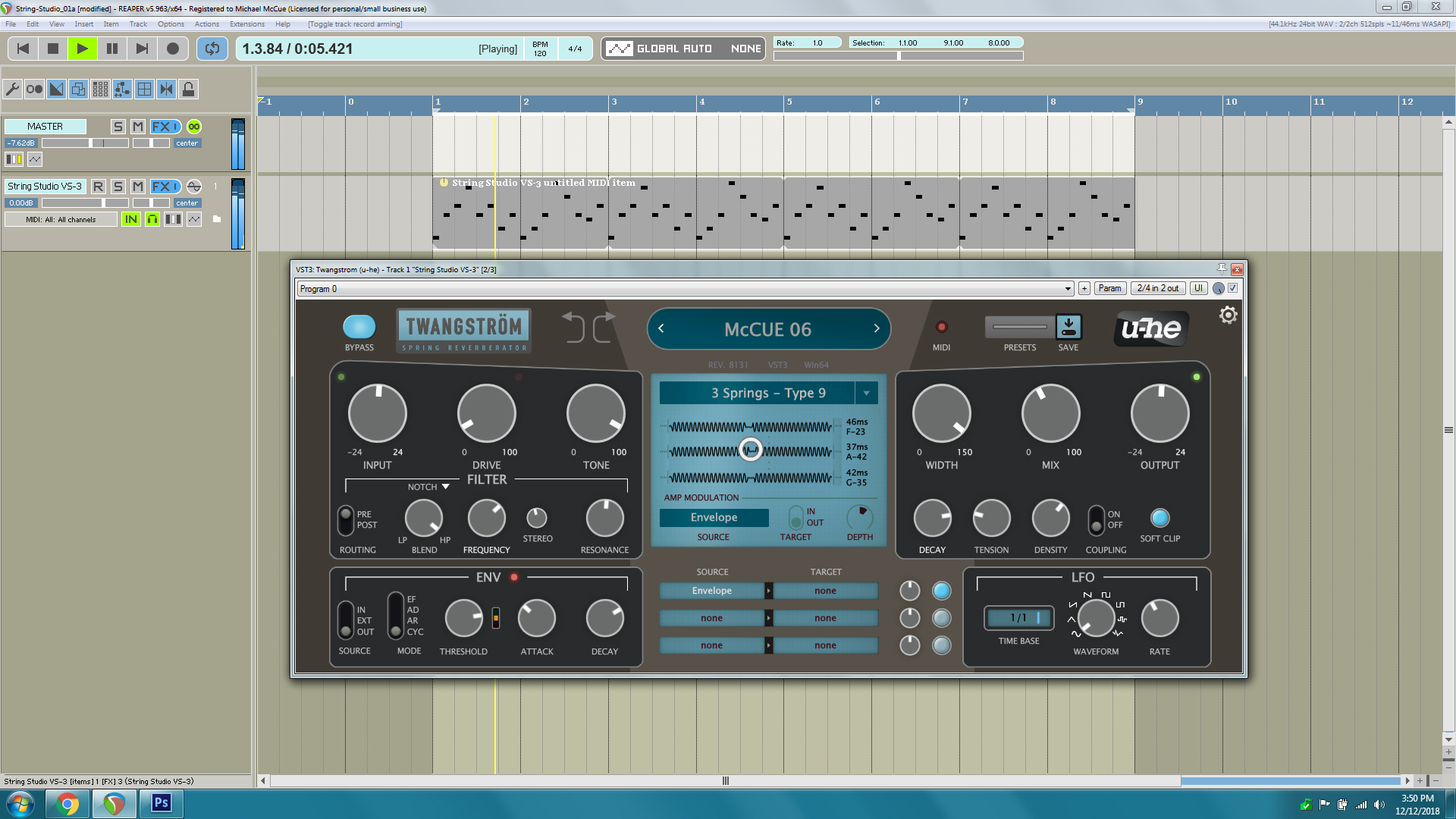This screenshot has height=819, width=1456.
Task: Click the 2/4 in 2 out button
Action: (x=1157, y=288)
